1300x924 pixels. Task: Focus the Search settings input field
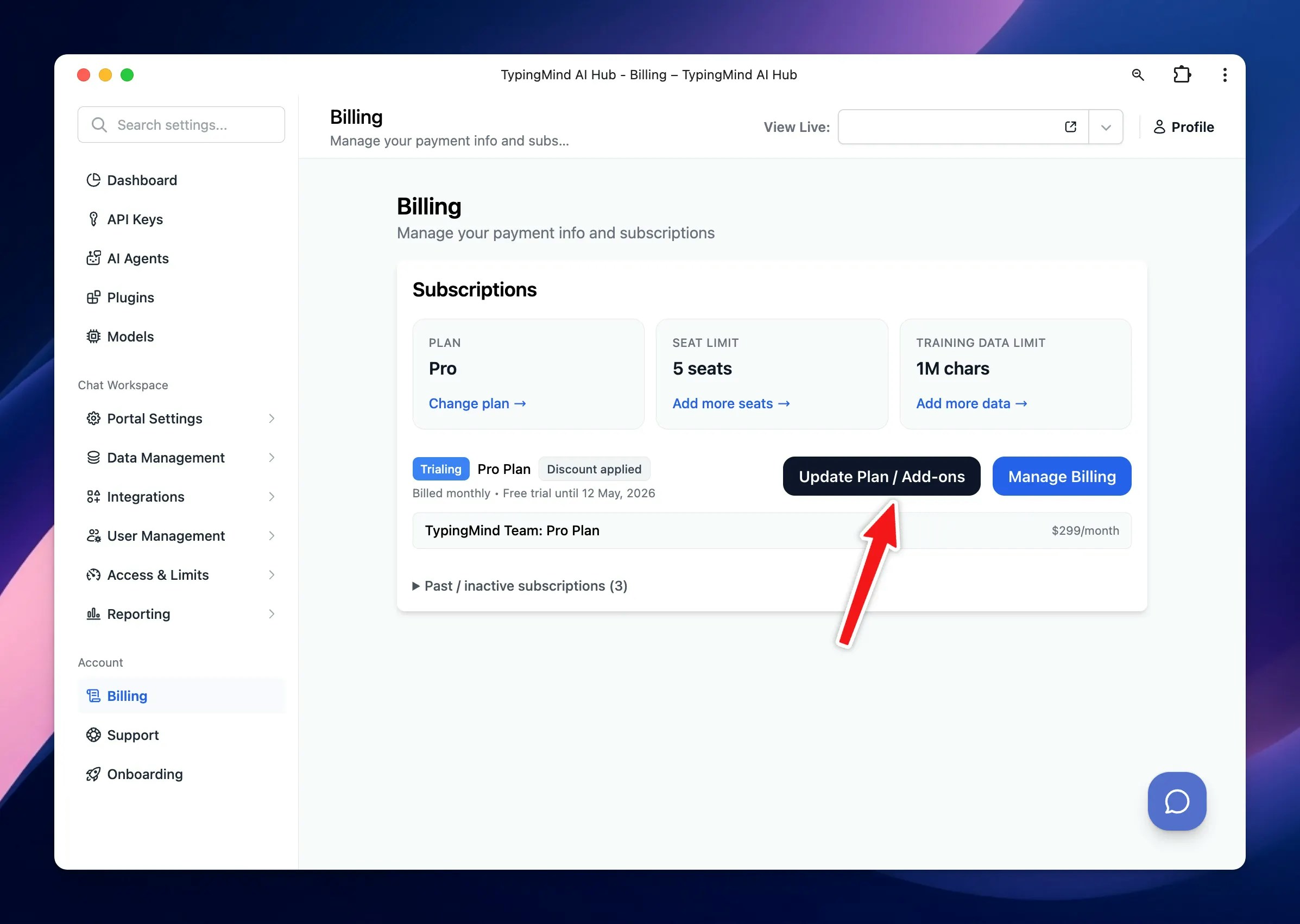pyautogui.click(x=181, y=125)
